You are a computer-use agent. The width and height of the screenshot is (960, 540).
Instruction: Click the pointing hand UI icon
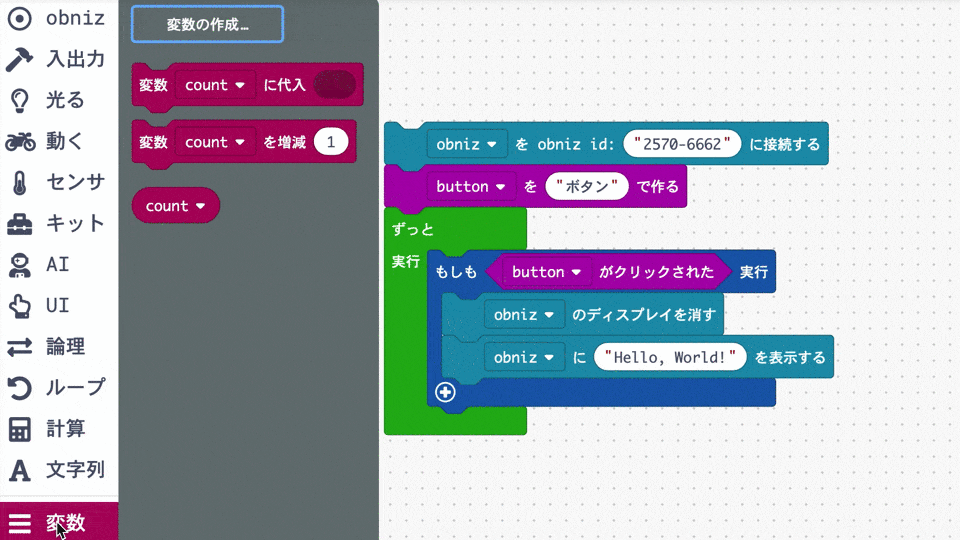[20, 305]
